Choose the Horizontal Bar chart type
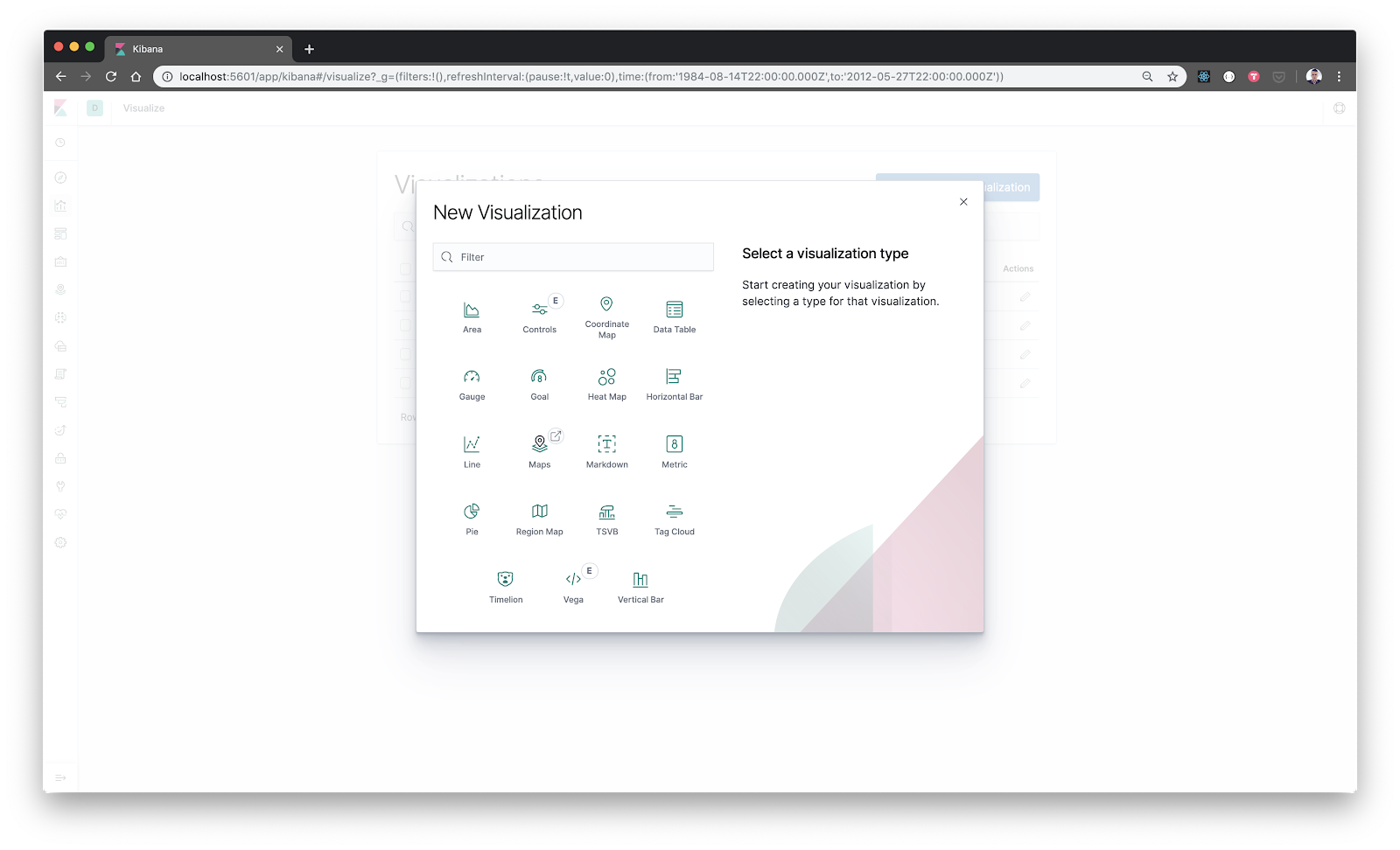Viewport: 1400px width, 850px height. [x=674, y=384]
